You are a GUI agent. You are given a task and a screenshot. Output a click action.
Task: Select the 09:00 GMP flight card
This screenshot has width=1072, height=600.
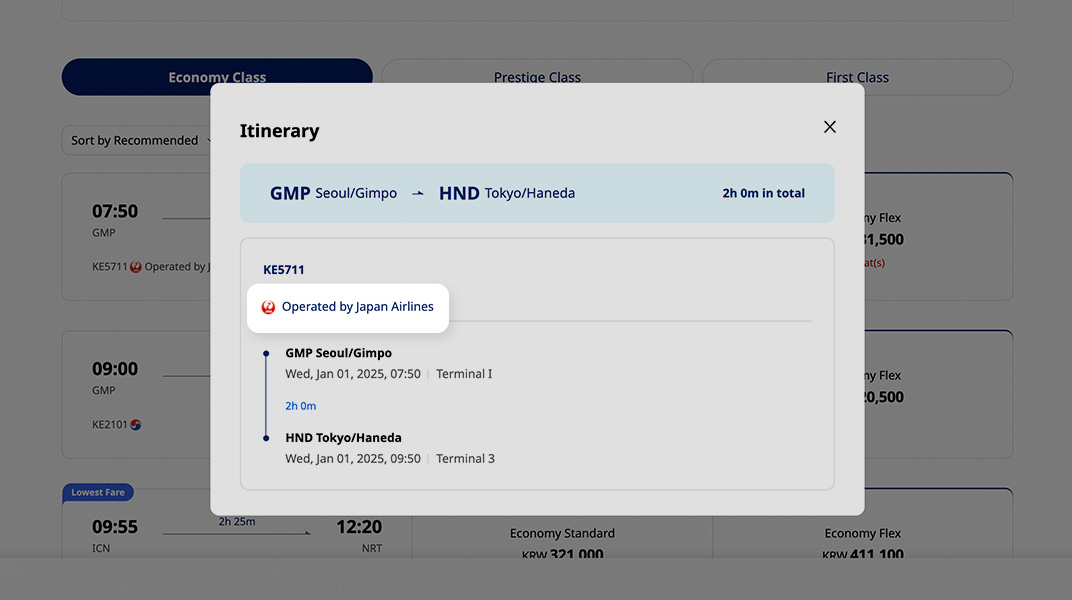135,394
